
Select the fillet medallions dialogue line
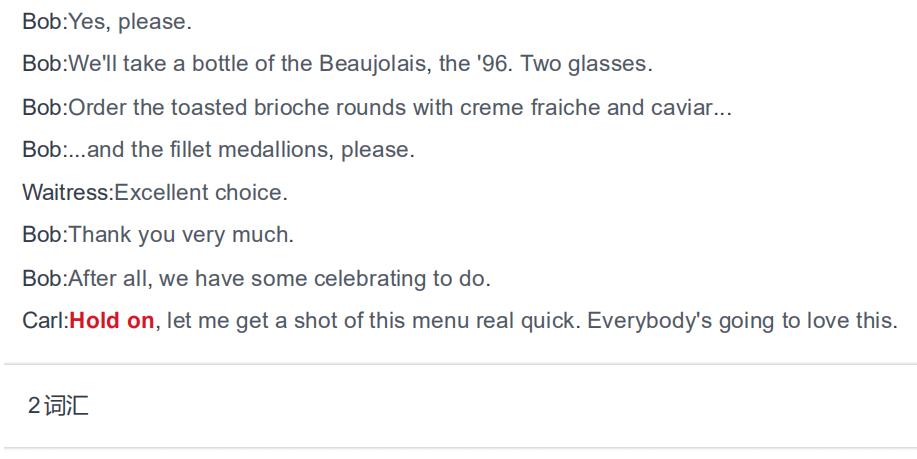coord(219,150)
